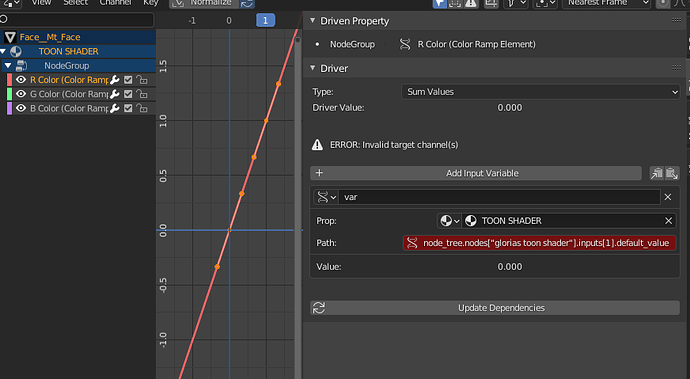Viewport: 690px width, 379px height.
Task: Paste driver variables with the paste icon
Action: tap(672, 173)
